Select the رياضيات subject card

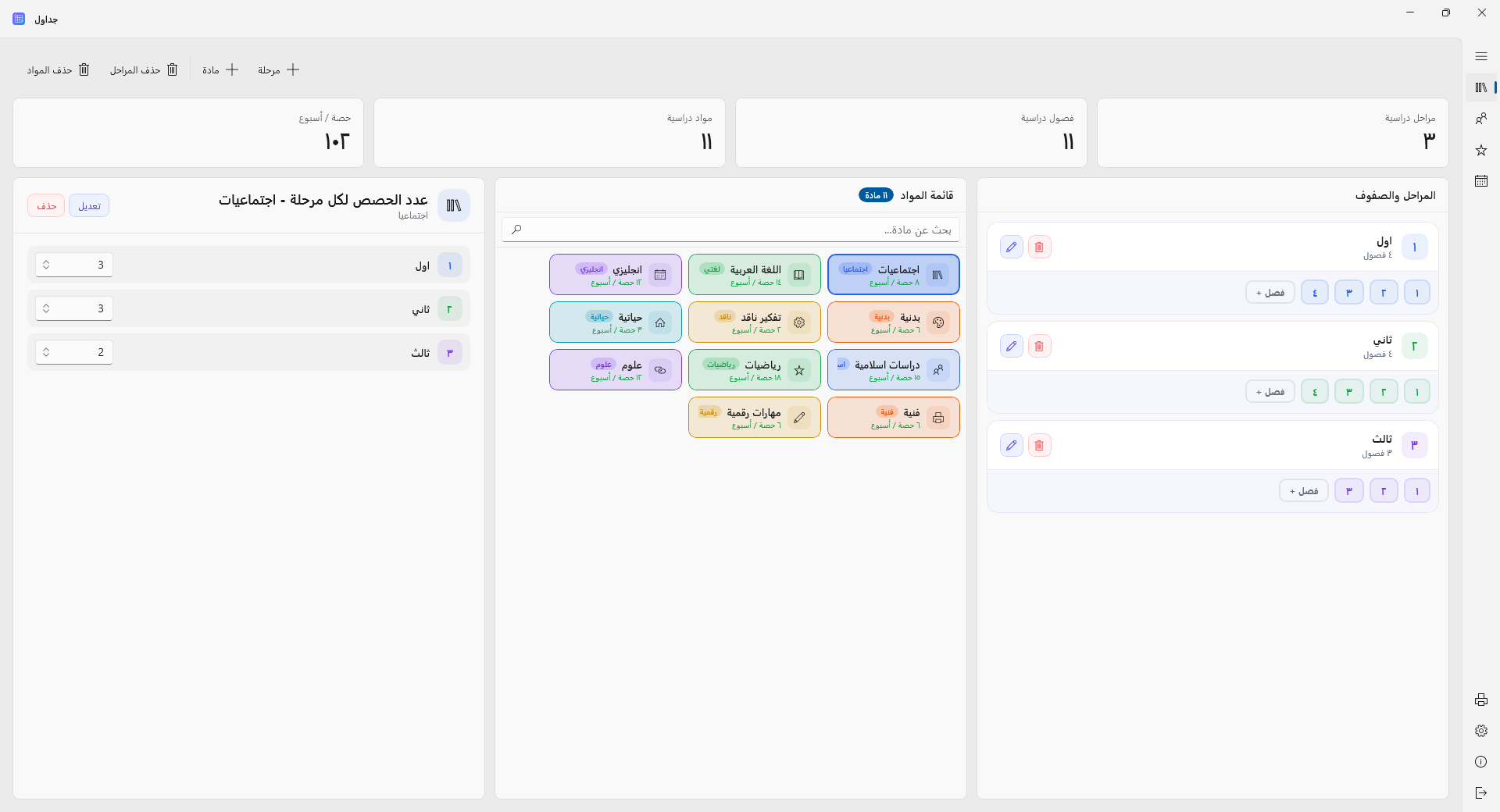[x=754, y=370]
